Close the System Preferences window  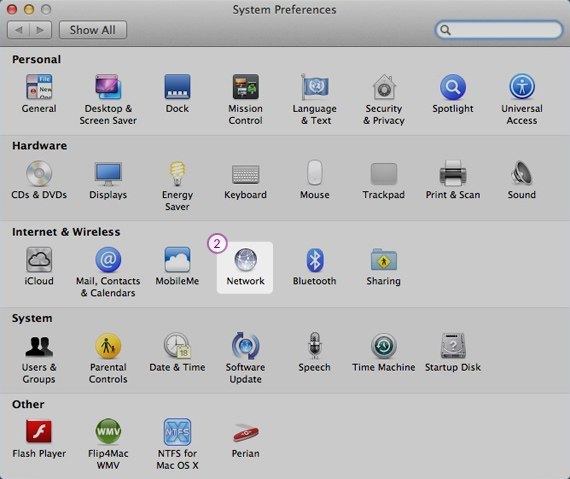tap(12, 9)
